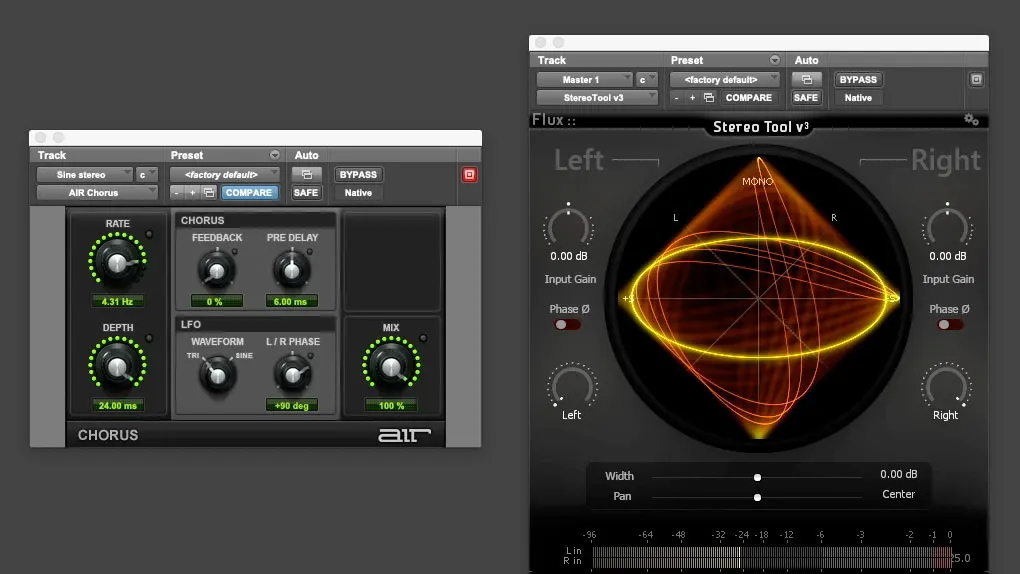Viewport: 1020px width, 574px height.
Task: Click the Pan slider handle
Action: (x=757, y=497)
